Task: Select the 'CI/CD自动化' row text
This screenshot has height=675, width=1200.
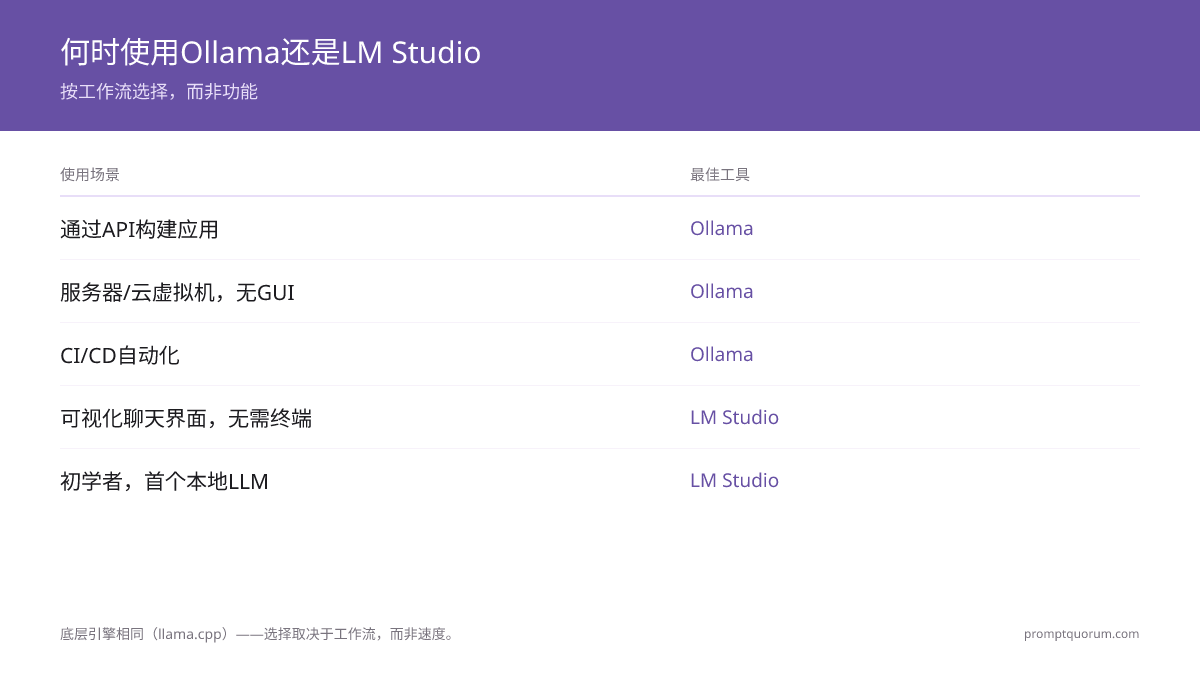Action: [120, 355]
